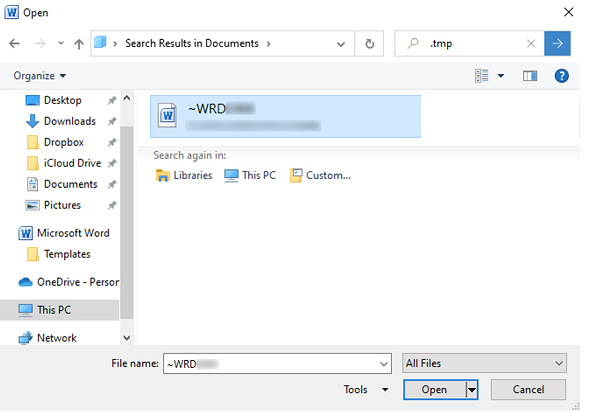Select OneDrive in the sidebar
The image size is (589, 413).
(69, 282)
